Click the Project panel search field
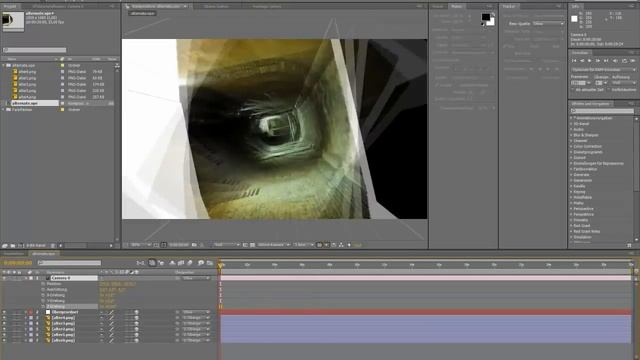640x360 pixels. (35, 50)
